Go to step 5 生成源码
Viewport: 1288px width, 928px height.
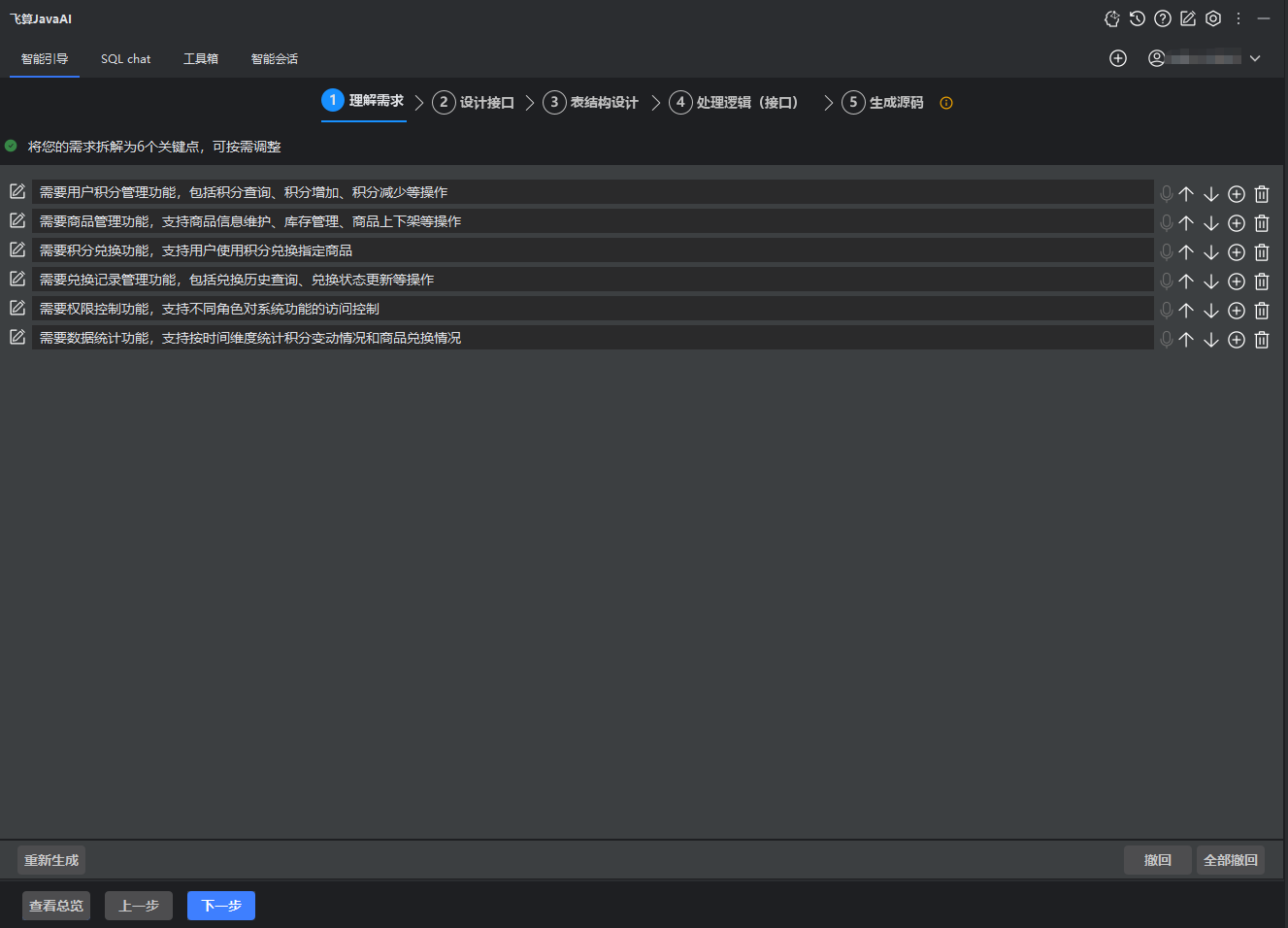(x=883, y=102)
